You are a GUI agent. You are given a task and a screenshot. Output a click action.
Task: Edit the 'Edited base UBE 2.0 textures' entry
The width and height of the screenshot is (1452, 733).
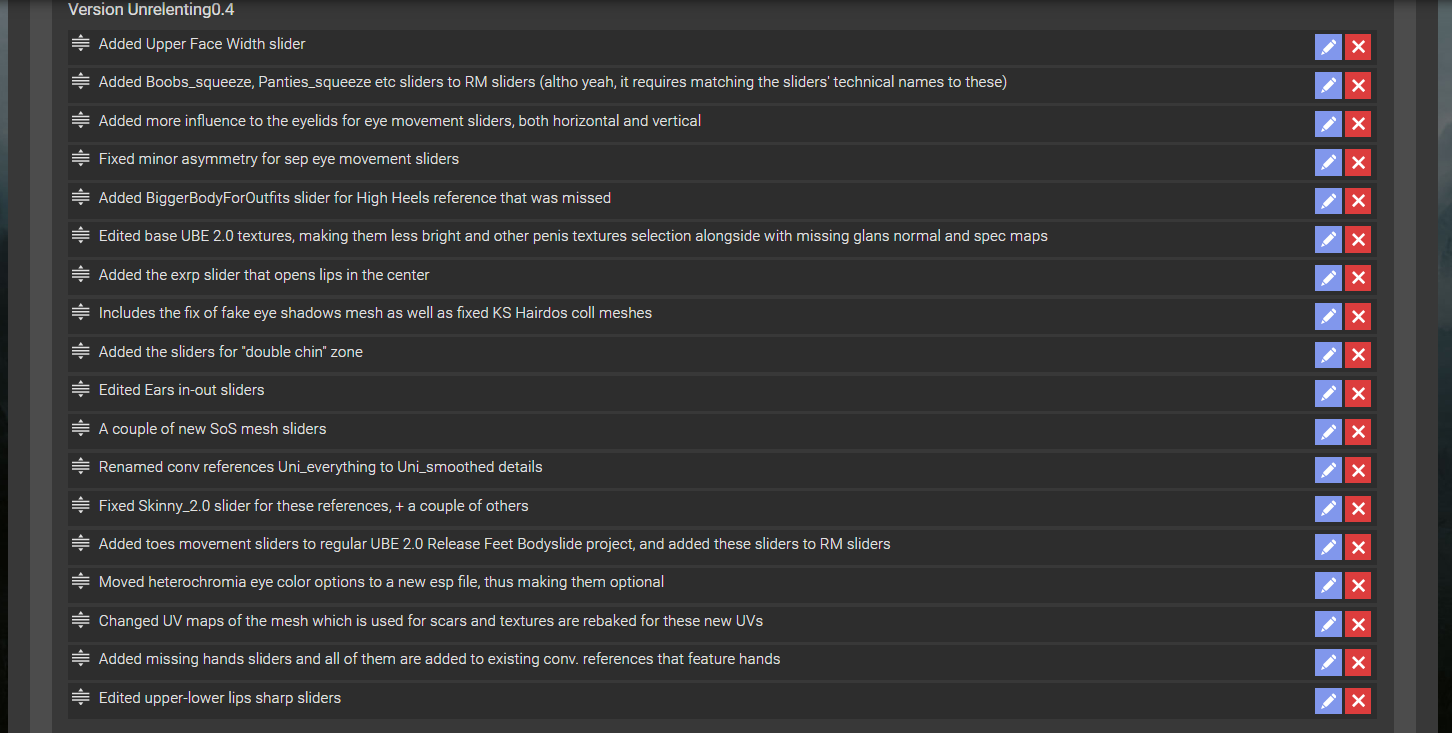1327,239
